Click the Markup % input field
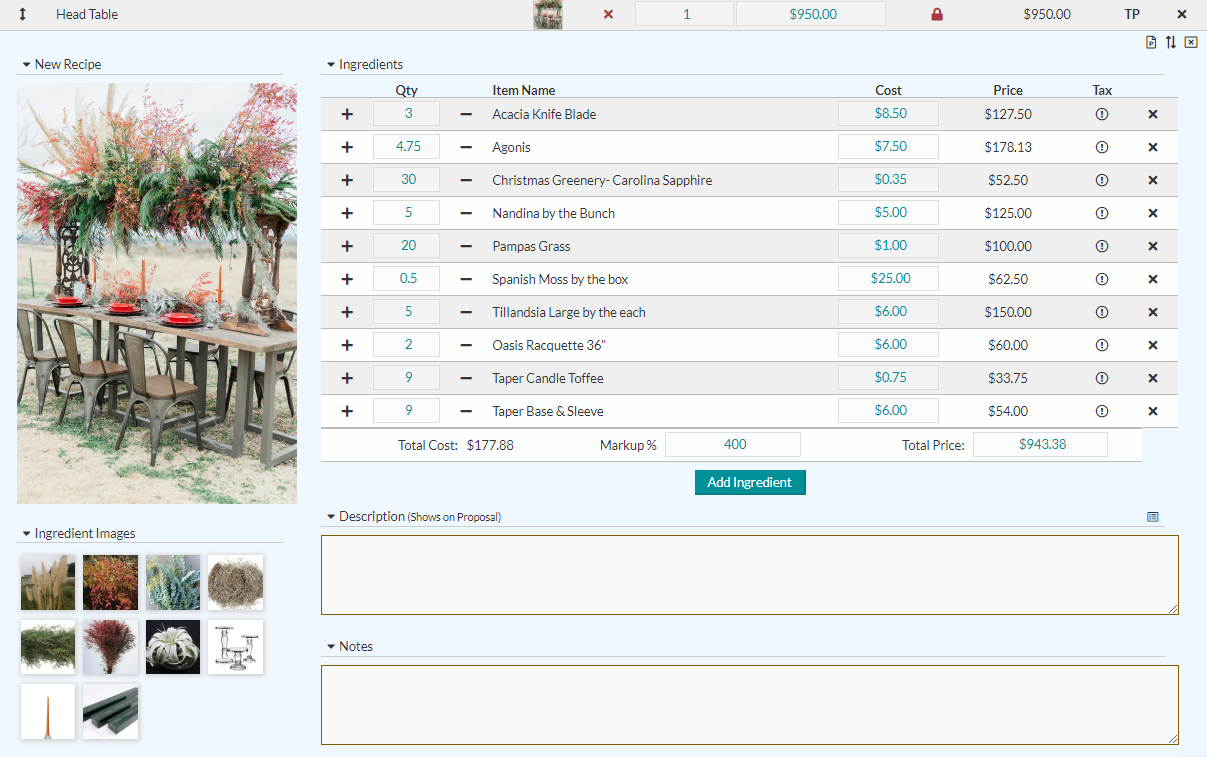Viewport: 1207px width, 757px height. click(x=733, y=445)
